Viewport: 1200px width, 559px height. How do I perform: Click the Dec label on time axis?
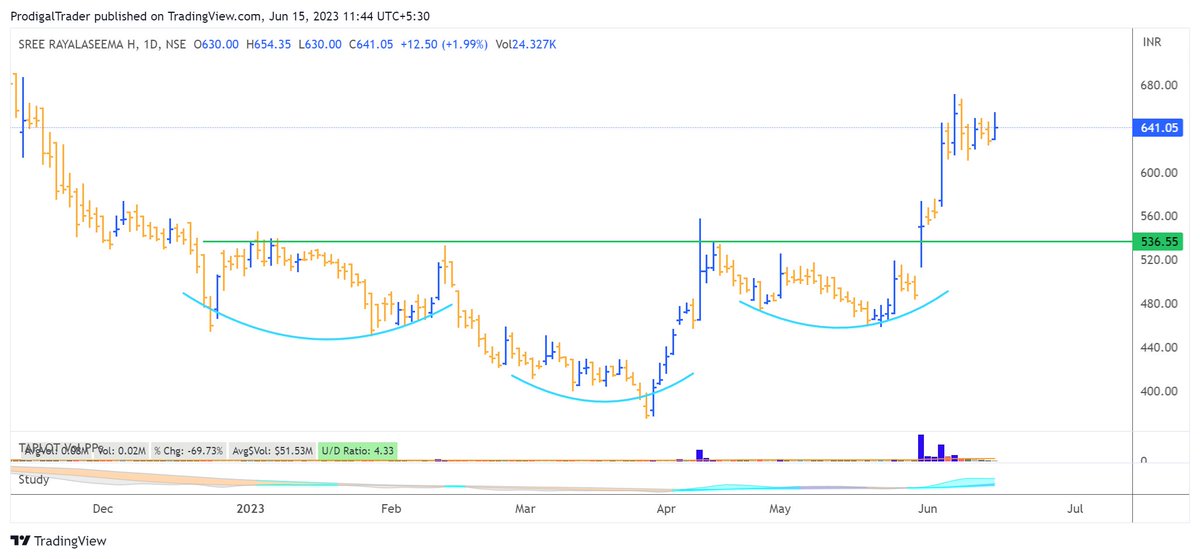tap(103, 509)
